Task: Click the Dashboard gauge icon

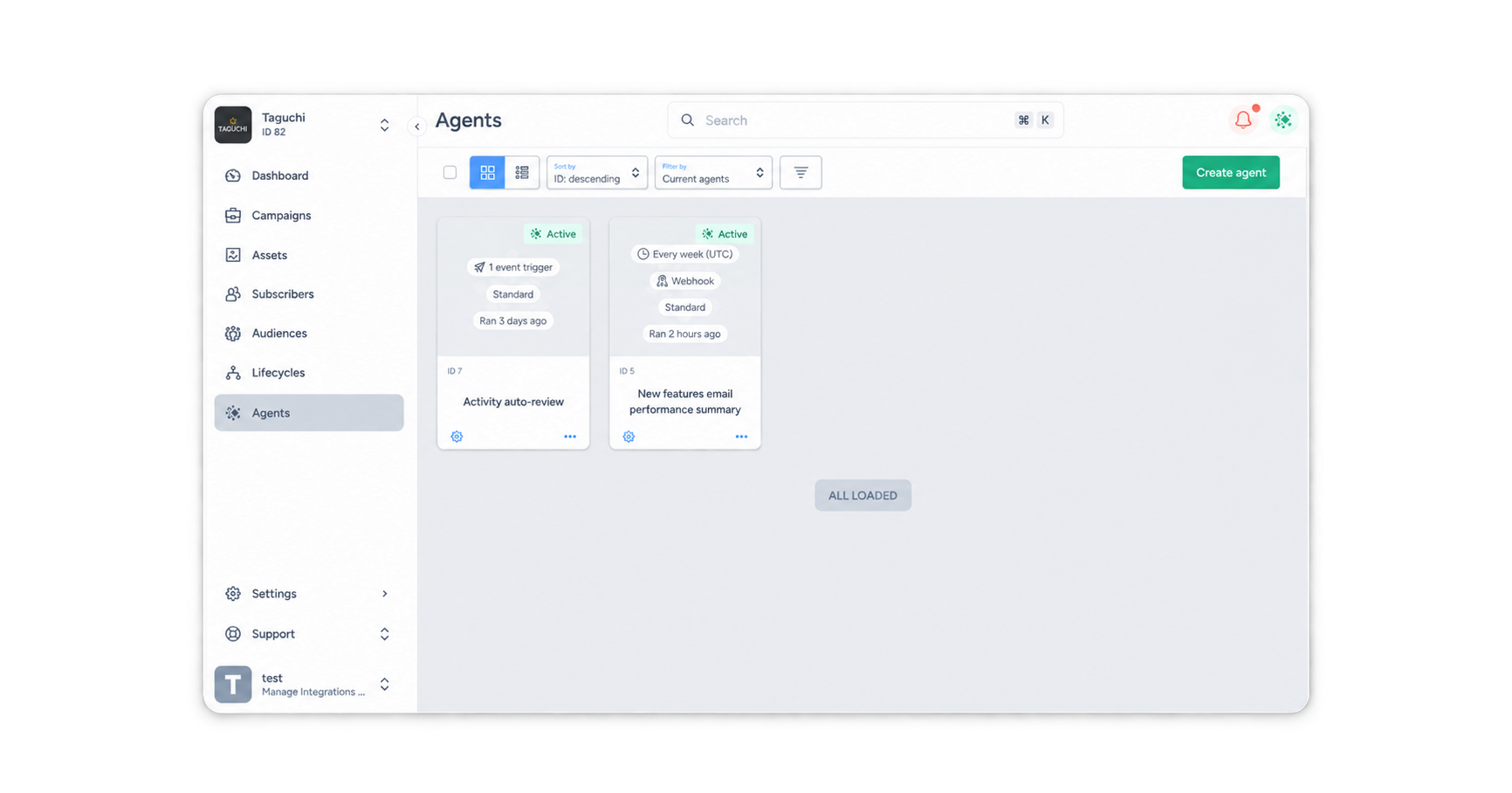Action: (x=233, y=176)
